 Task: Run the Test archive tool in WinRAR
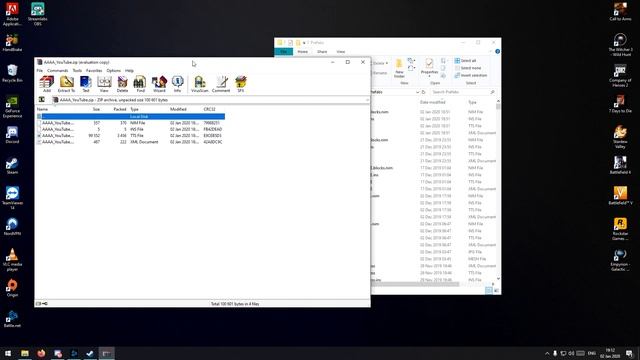tap(86, 84)
